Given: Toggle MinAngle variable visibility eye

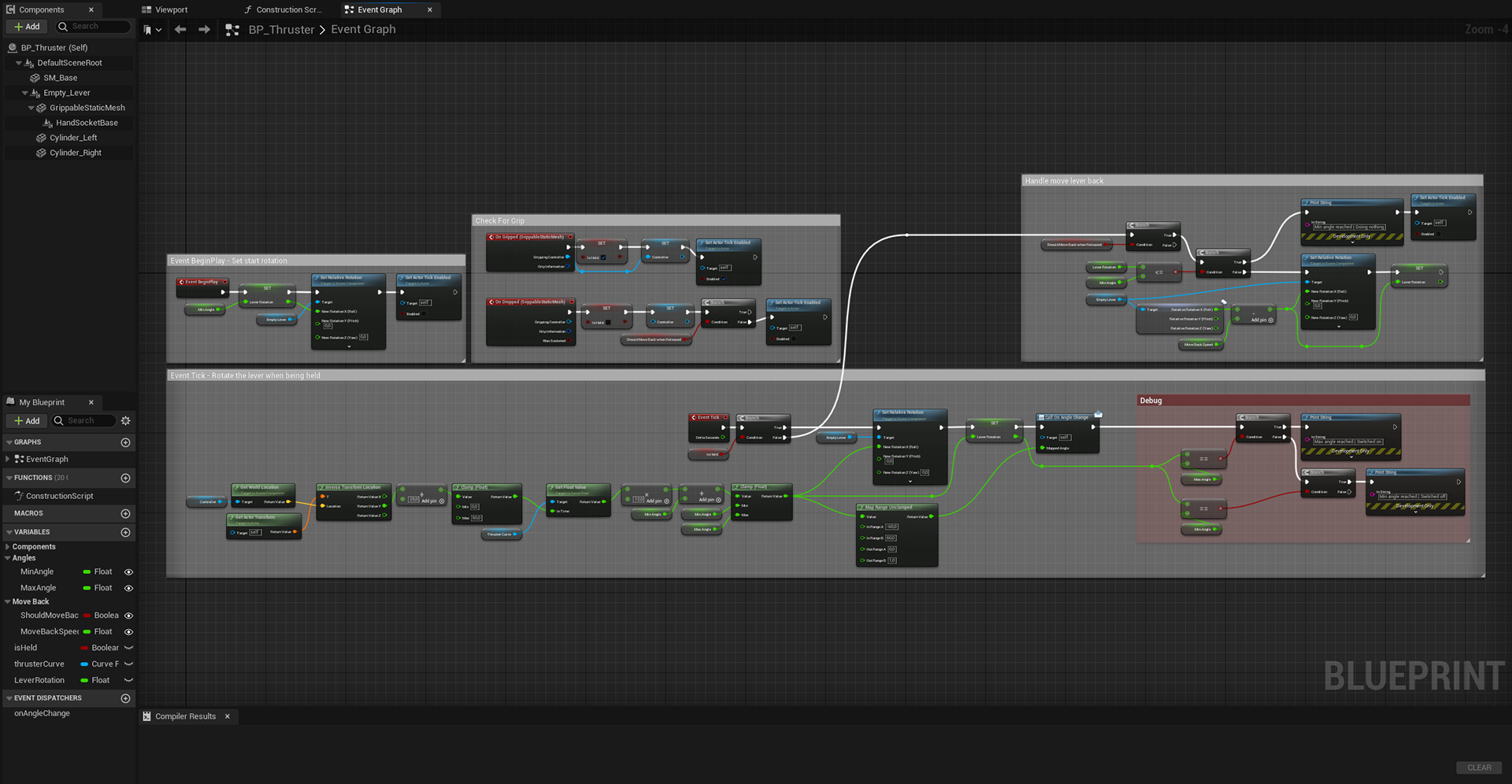Looking at the screenshot, I should point(128,572).
